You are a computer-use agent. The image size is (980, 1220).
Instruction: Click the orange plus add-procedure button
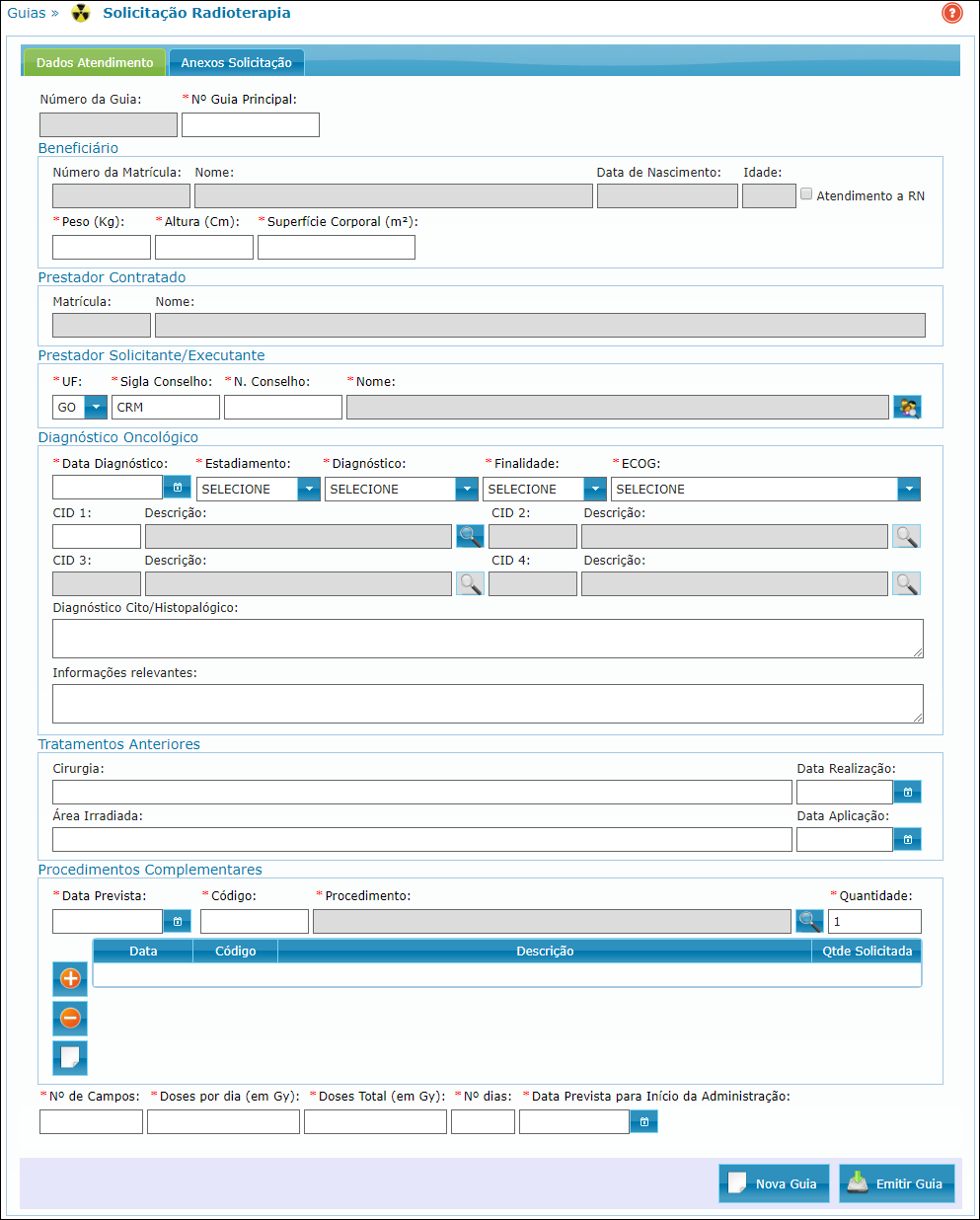(70, 979)
